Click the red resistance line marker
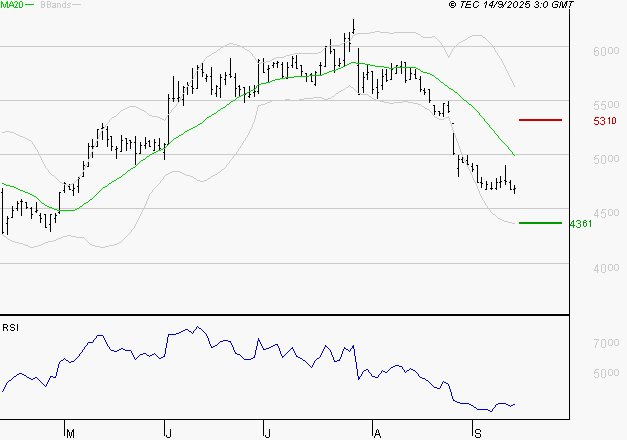Viewport: 627px width, 440px height. pyautogui.click(x=540, y=120)
